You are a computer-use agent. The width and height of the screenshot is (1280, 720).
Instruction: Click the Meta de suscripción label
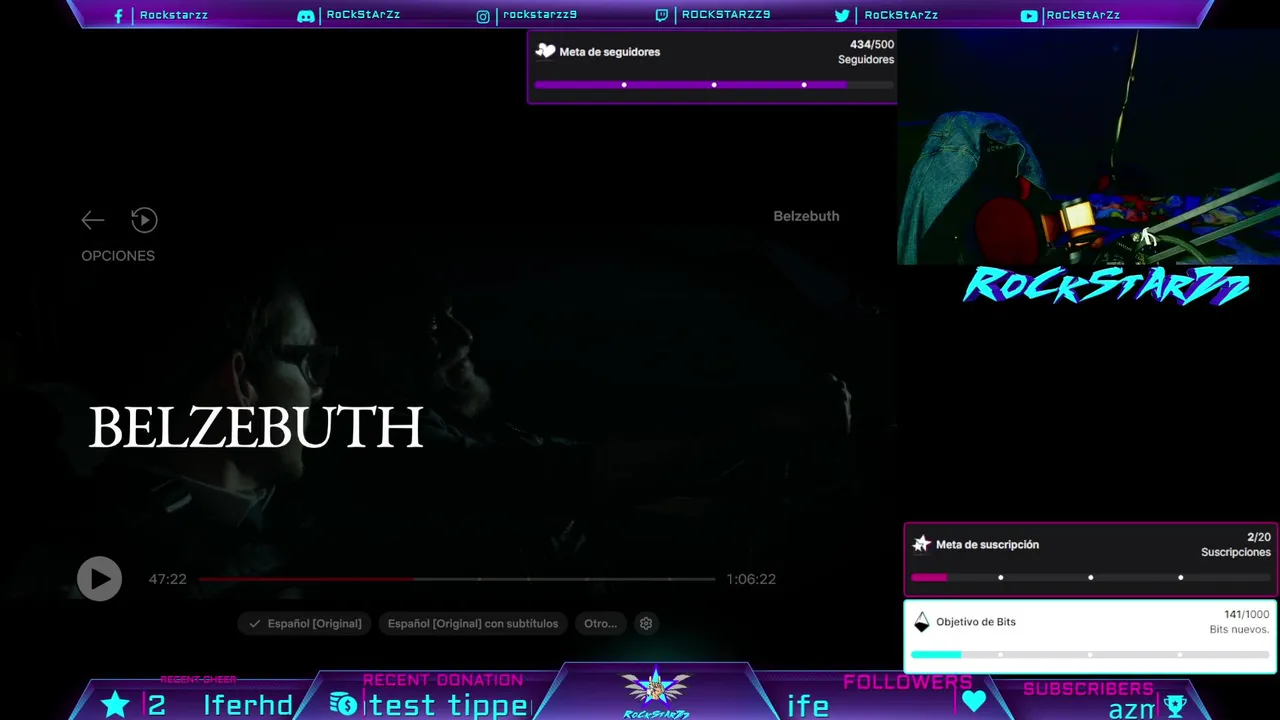(987, 545)
